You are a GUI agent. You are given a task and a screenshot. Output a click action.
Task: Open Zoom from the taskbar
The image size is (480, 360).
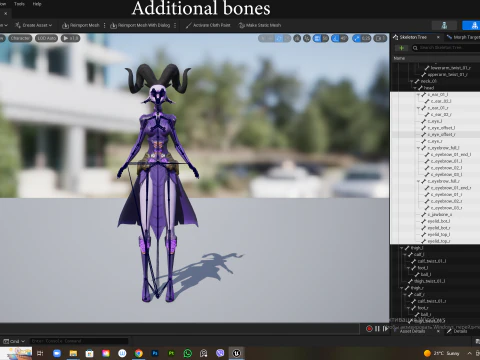(57, 353)
